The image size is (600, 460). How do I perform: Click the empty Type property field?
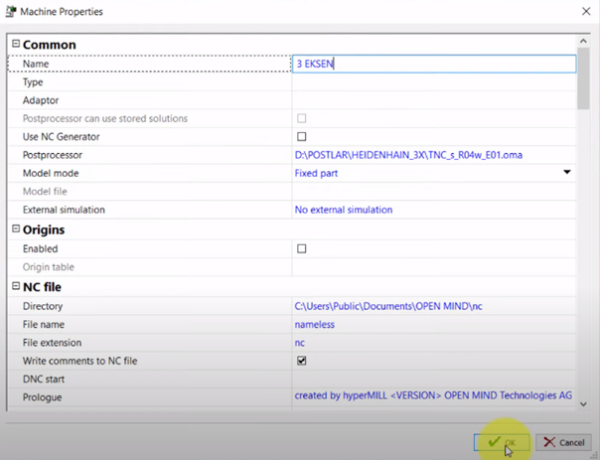(433, 82)
